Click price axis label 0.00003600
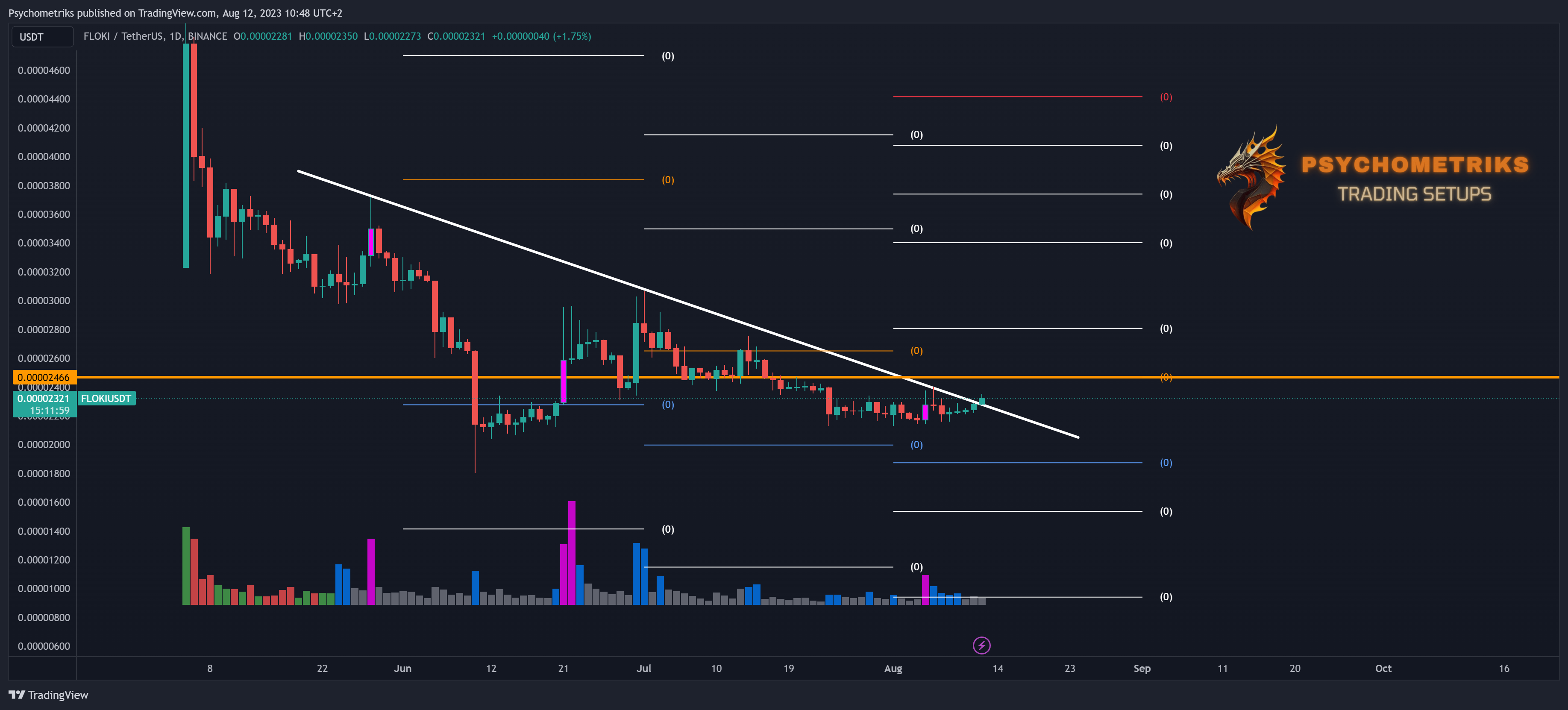This screenshot has width=1568, height=710. tap(44, 214)
